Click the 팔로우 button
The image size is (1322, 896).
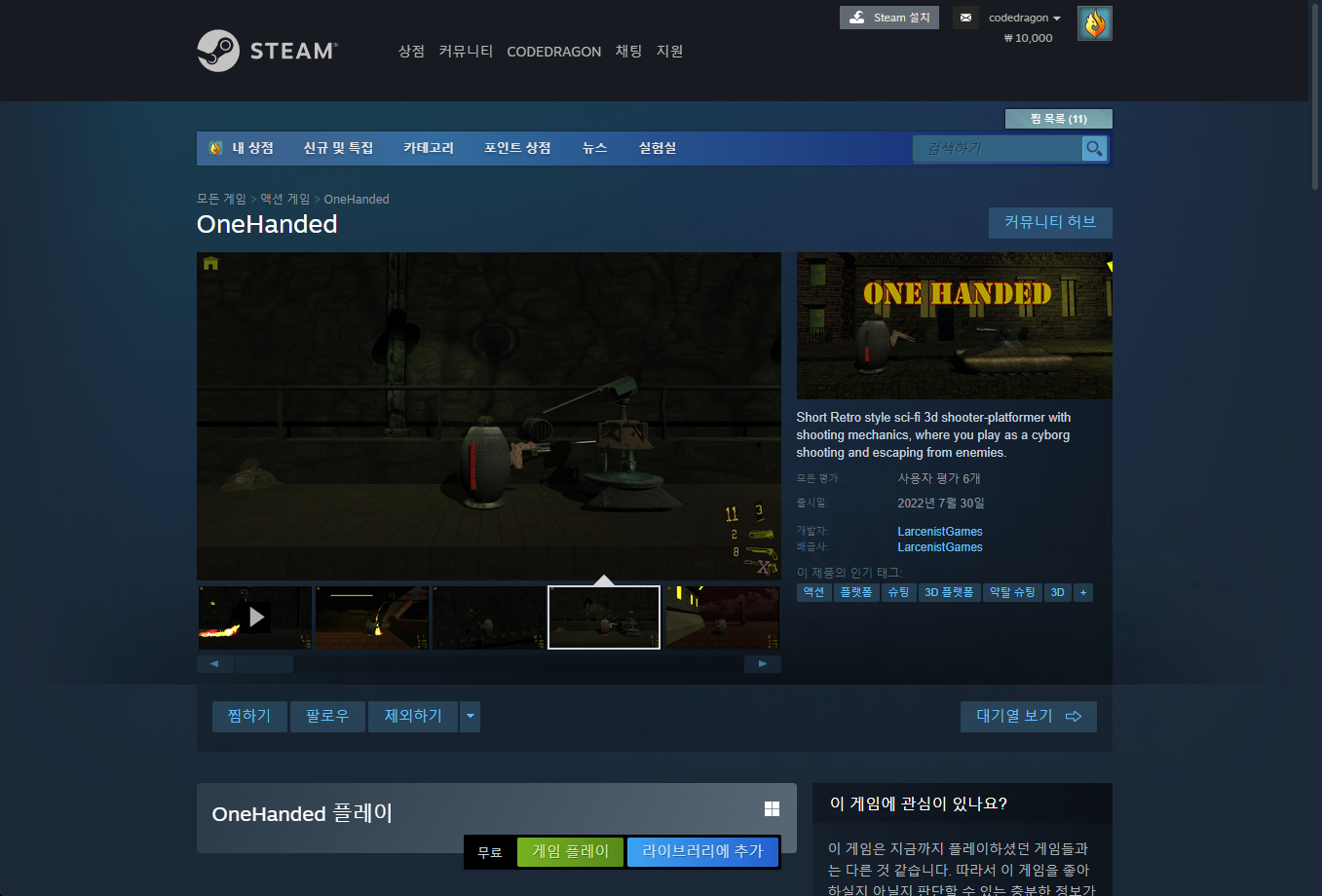pos(327,717)
